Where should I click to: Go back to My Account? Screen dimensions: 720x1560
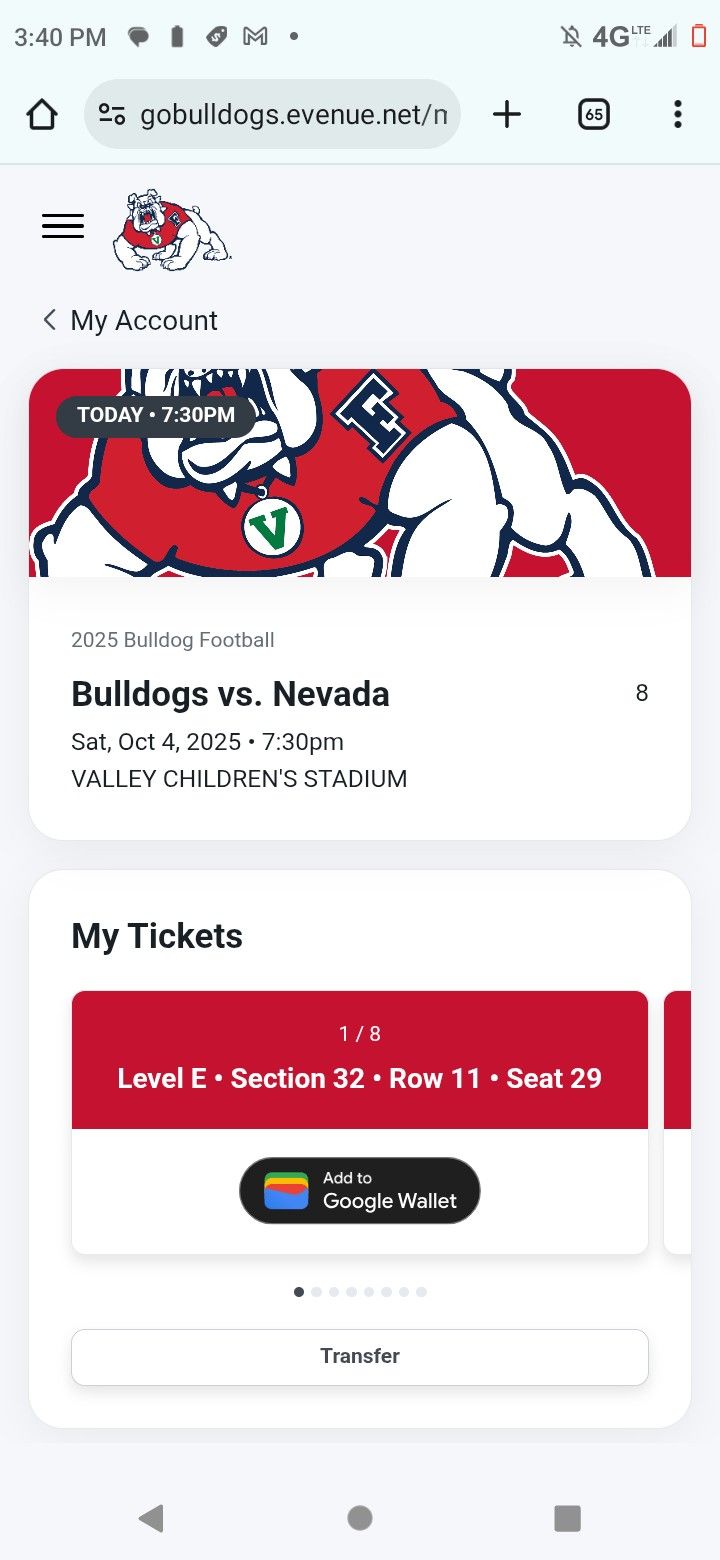pos(130,320)
